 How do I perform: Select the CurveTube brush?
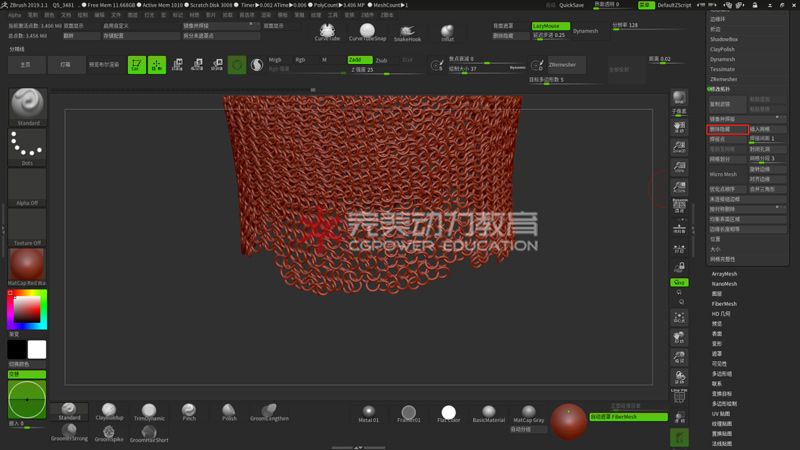(x=327, y=31)
